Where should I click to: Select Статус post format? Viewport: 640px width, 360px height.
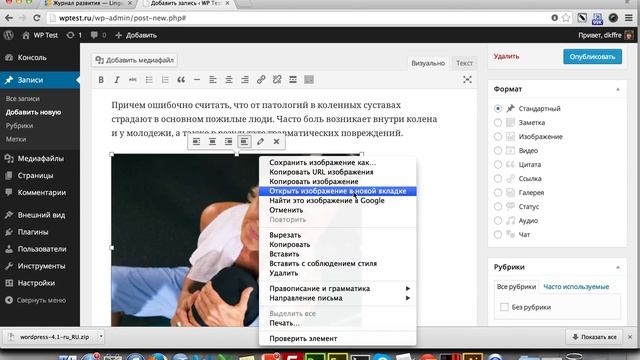tap(498, 207)
